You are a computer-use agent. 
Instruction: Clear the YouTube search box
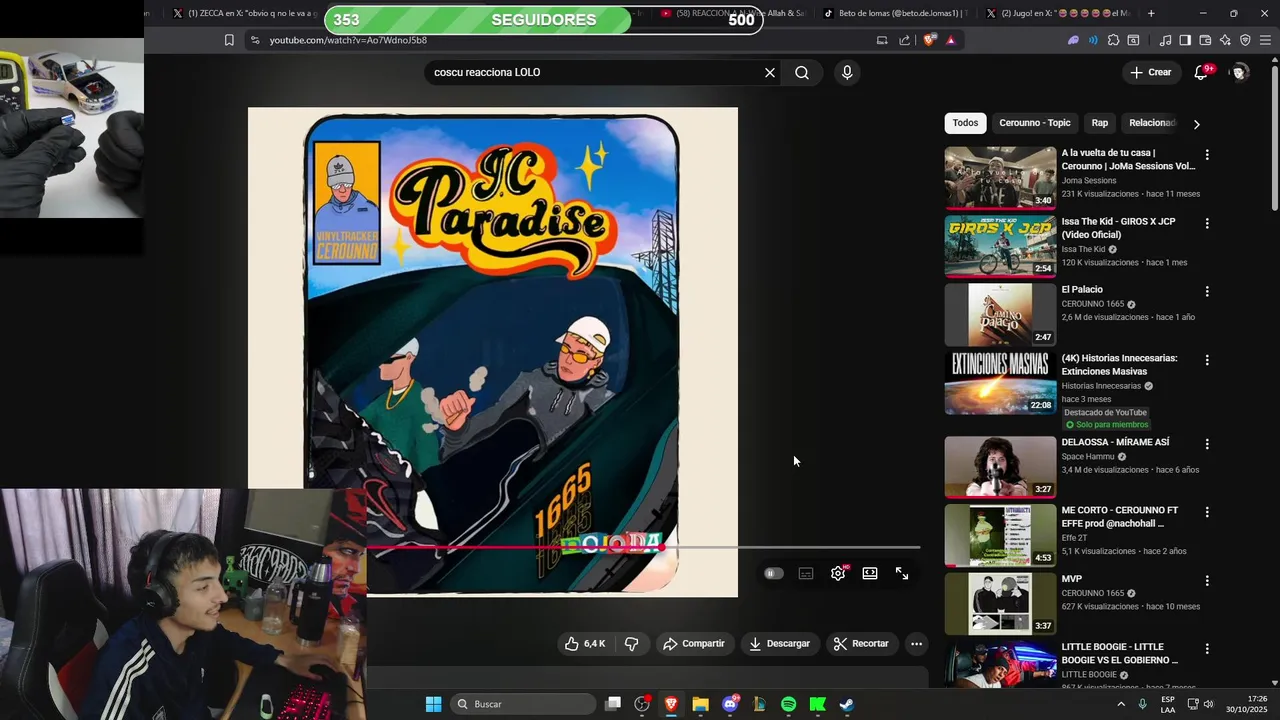[x=770, y=73]
